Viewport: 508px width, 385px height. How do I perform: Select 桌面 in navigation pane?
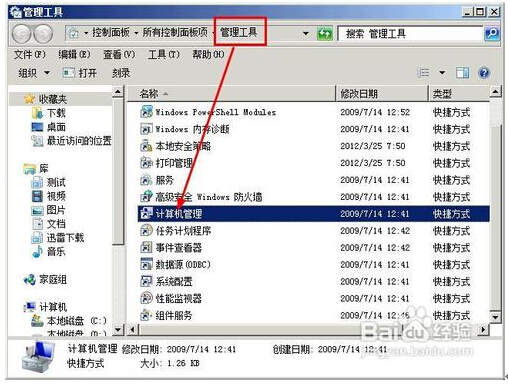coord(49,127)
